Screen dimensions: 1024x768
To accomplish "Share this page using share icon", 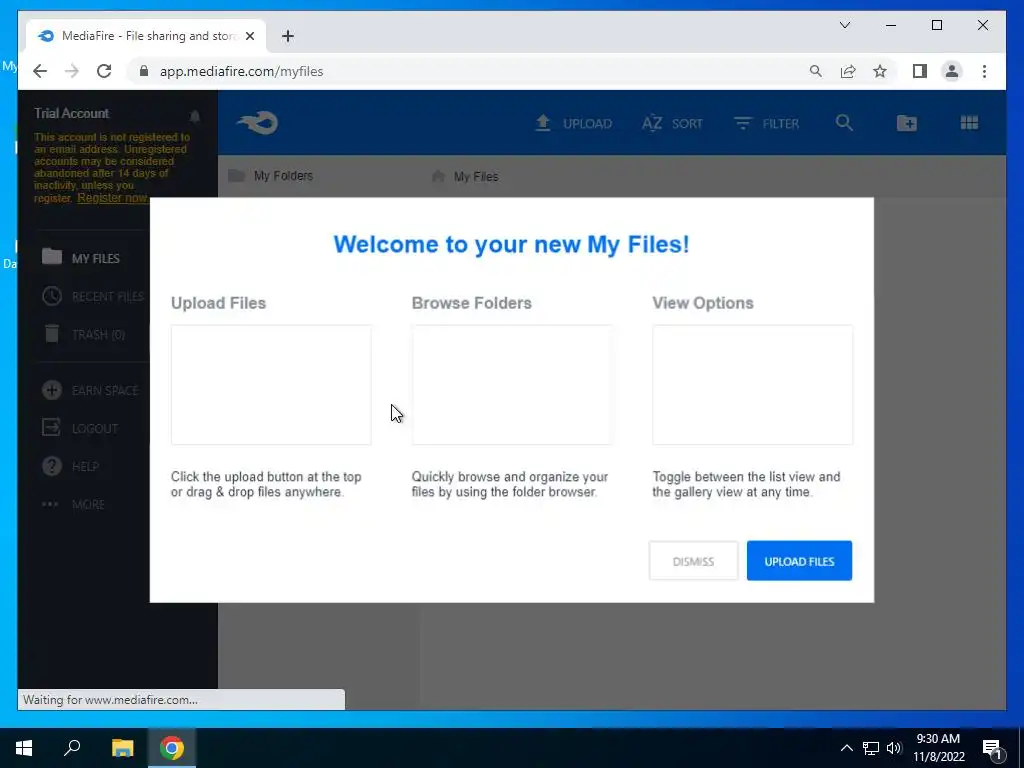I will (848, 71).
